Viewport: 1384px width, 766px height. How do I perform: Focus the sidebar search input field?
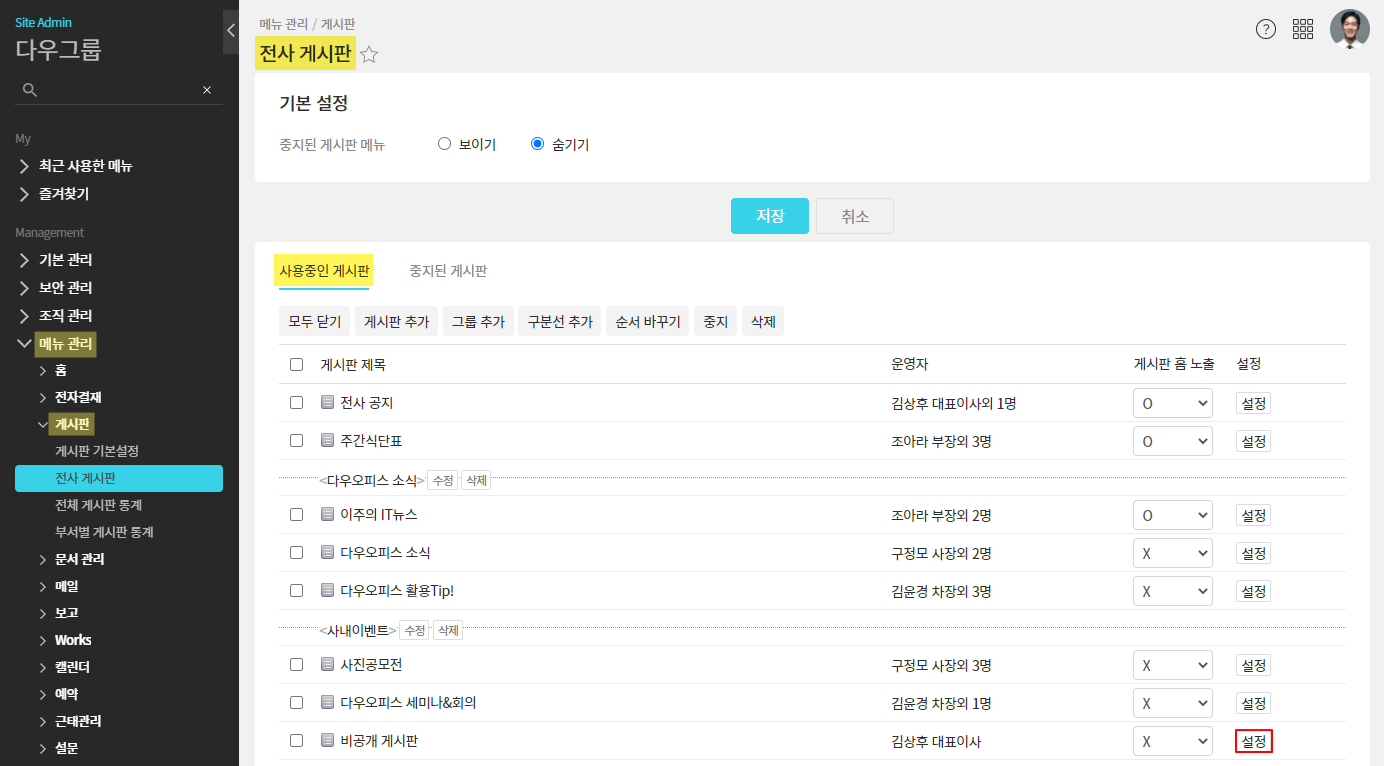(x=118, y=90)
